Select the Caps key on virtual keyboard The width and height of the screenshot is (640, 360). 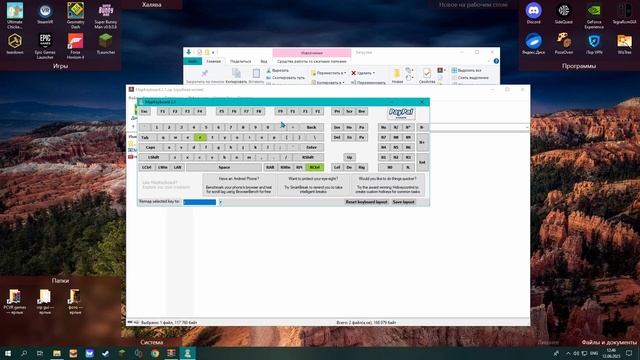coord(150,147)
